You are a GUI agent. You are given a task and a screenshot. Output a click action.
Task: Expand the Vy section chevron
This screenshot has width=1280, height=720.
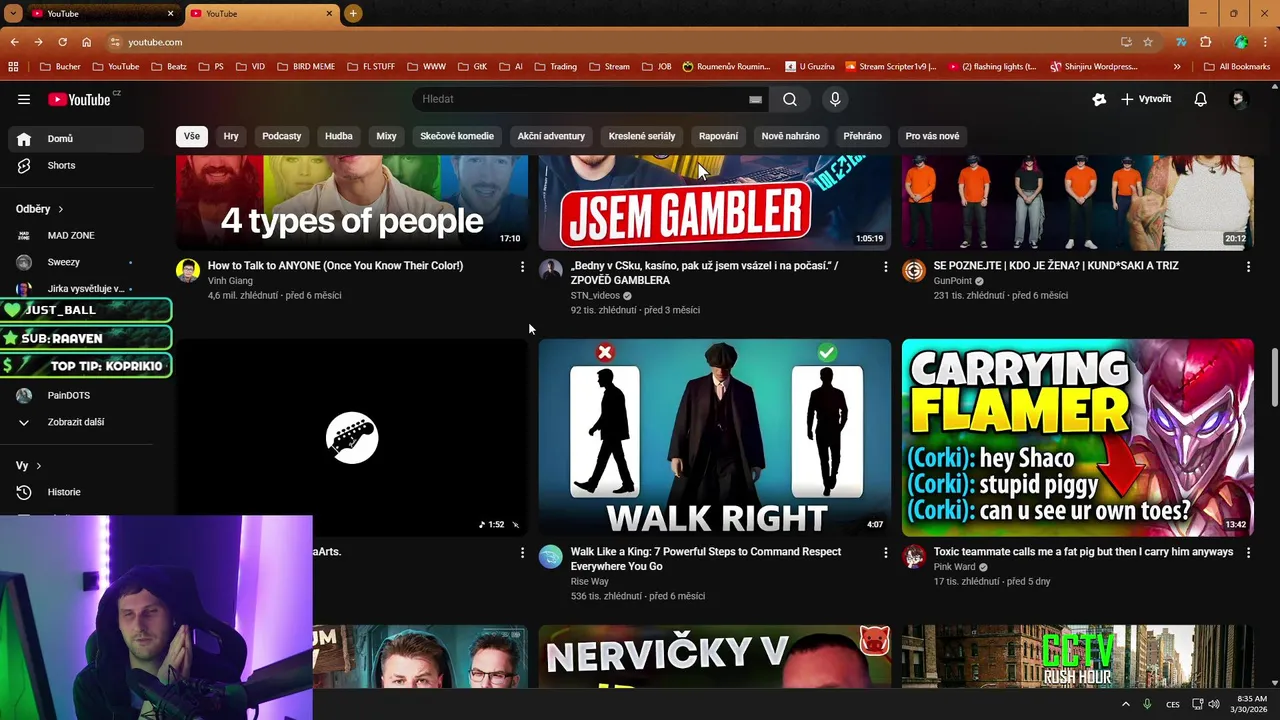38,466
